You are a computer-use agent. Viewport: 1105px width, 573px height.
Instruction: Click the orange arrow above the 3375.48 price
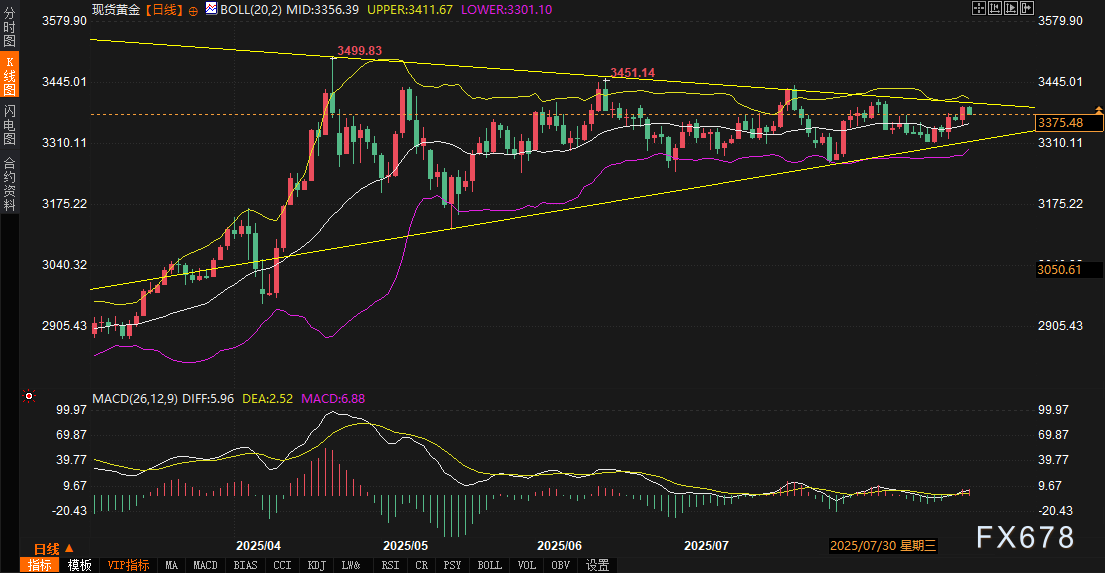click(1098, 109)
